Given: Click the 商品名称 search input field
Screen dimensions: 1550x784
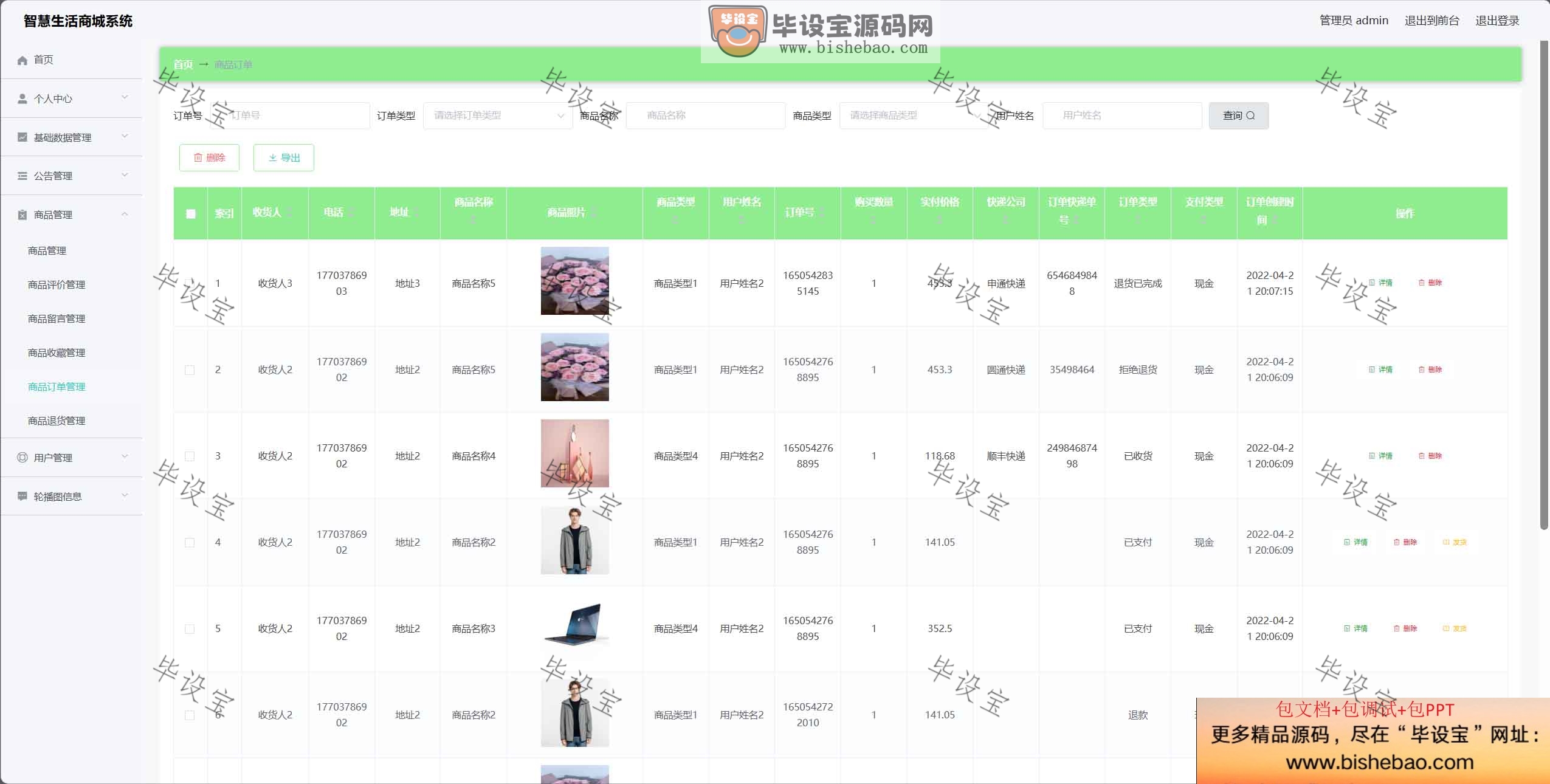Looking at the screenshot, I should coord(706,115).
